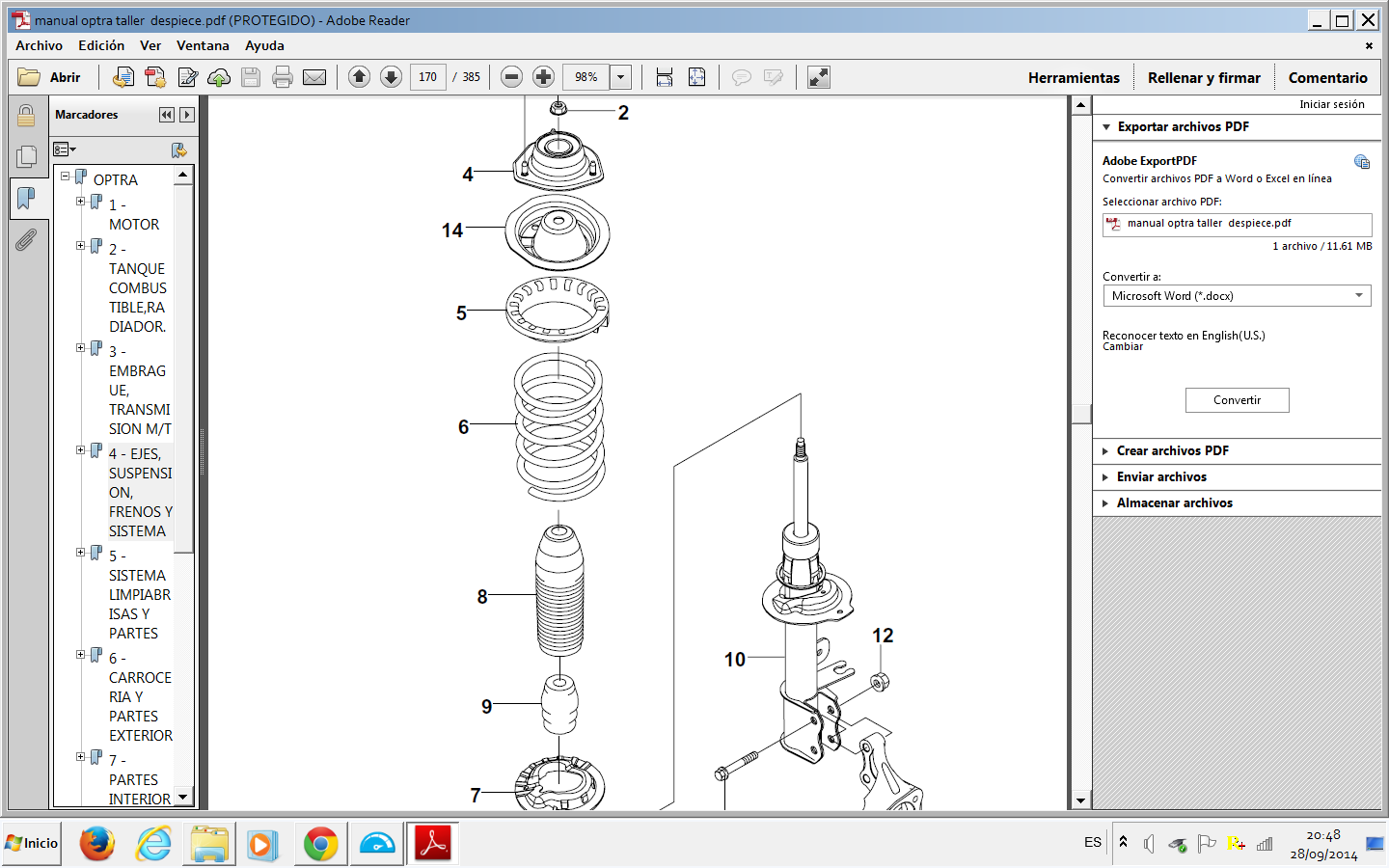Click the fit full page icon

pos(696,77)
